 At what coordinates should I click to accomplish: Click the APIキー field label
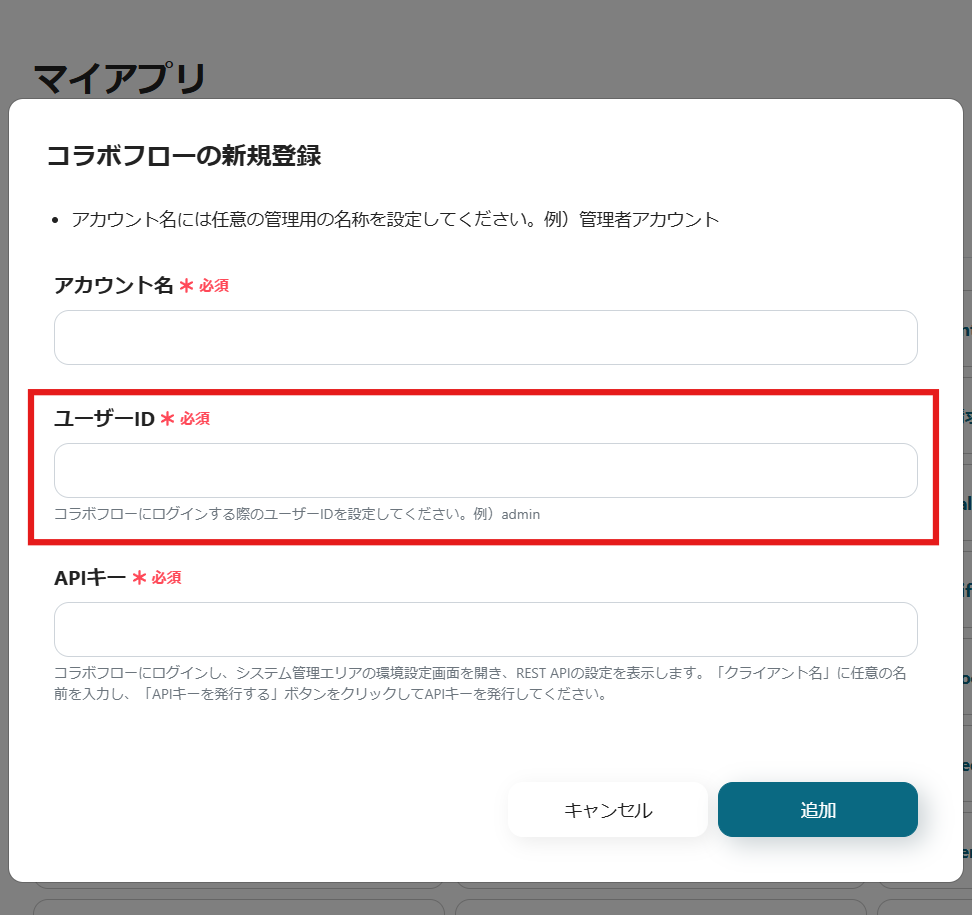tap(90, 578)
